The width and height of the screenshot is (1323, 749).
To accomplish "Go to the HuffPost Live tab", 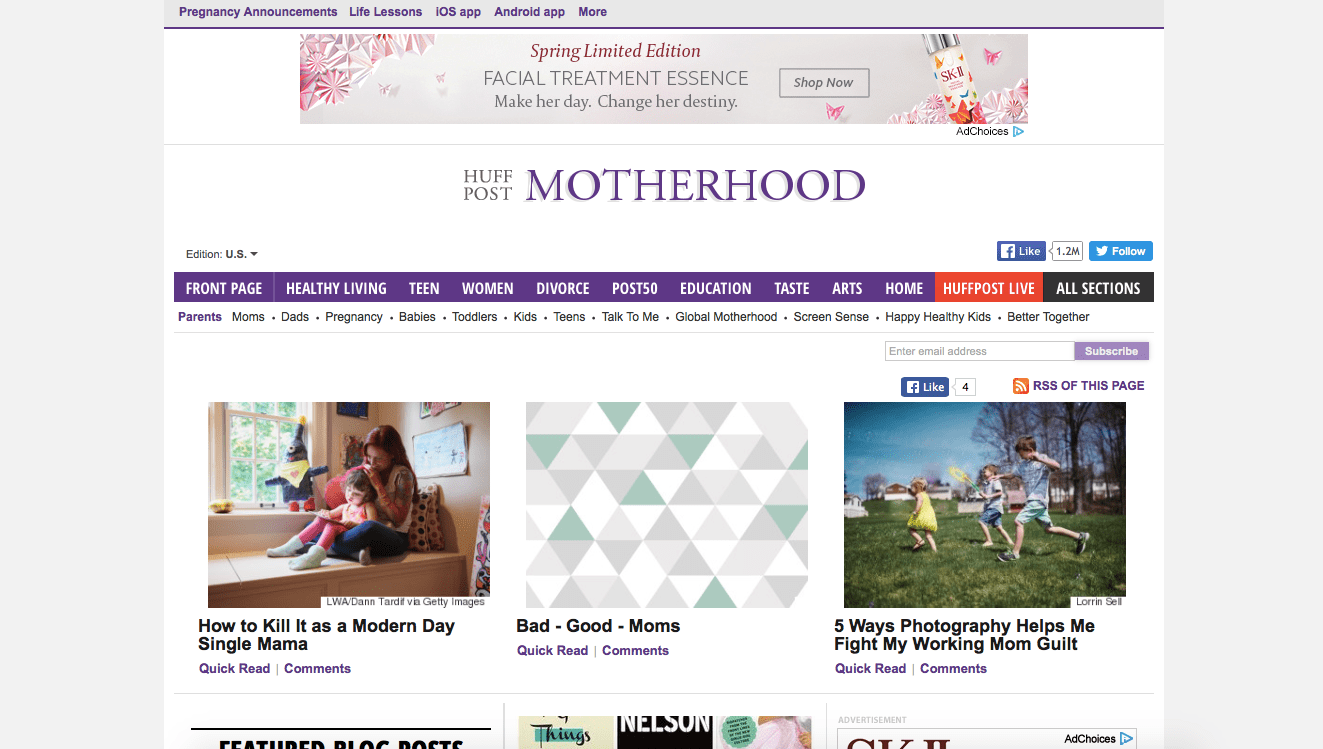I will pyautogui.click(x=988, y=288).
